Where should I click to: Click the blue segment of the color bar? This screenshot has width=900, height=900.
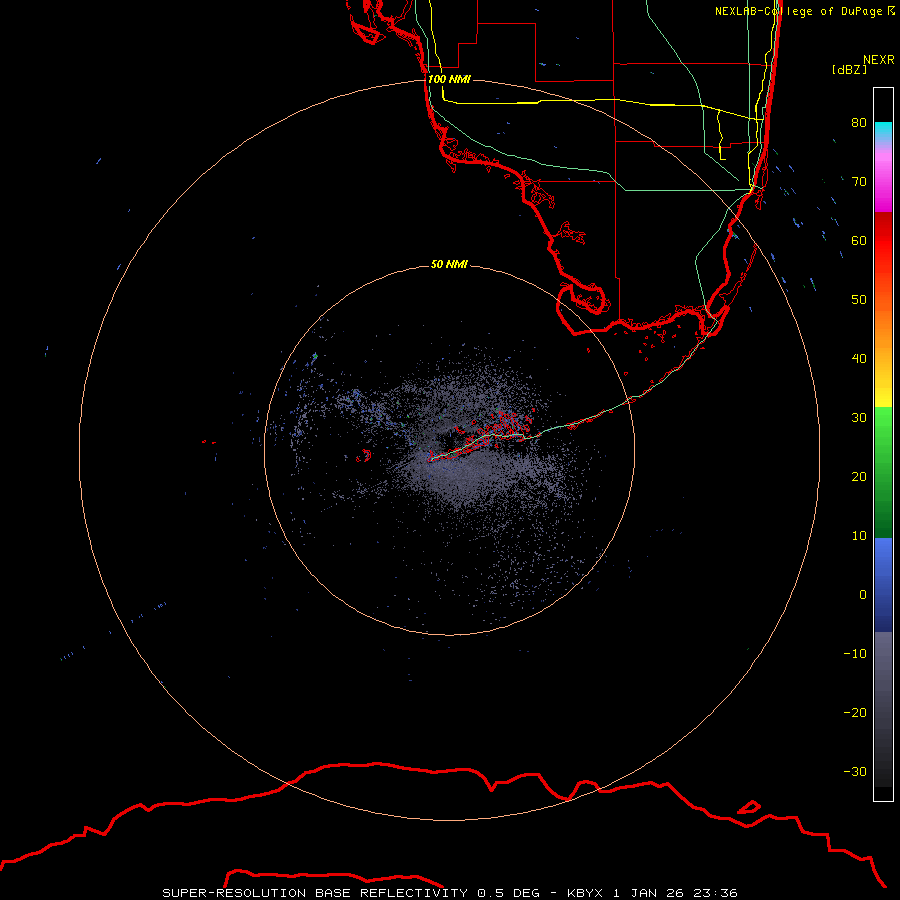click(883, 584)
